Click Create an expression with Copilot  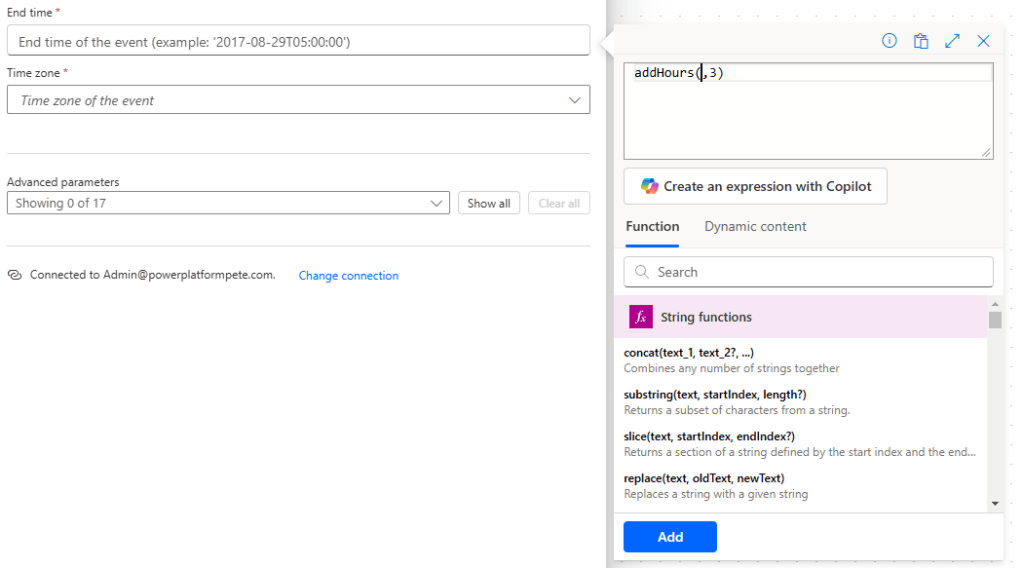pos(755,186)
